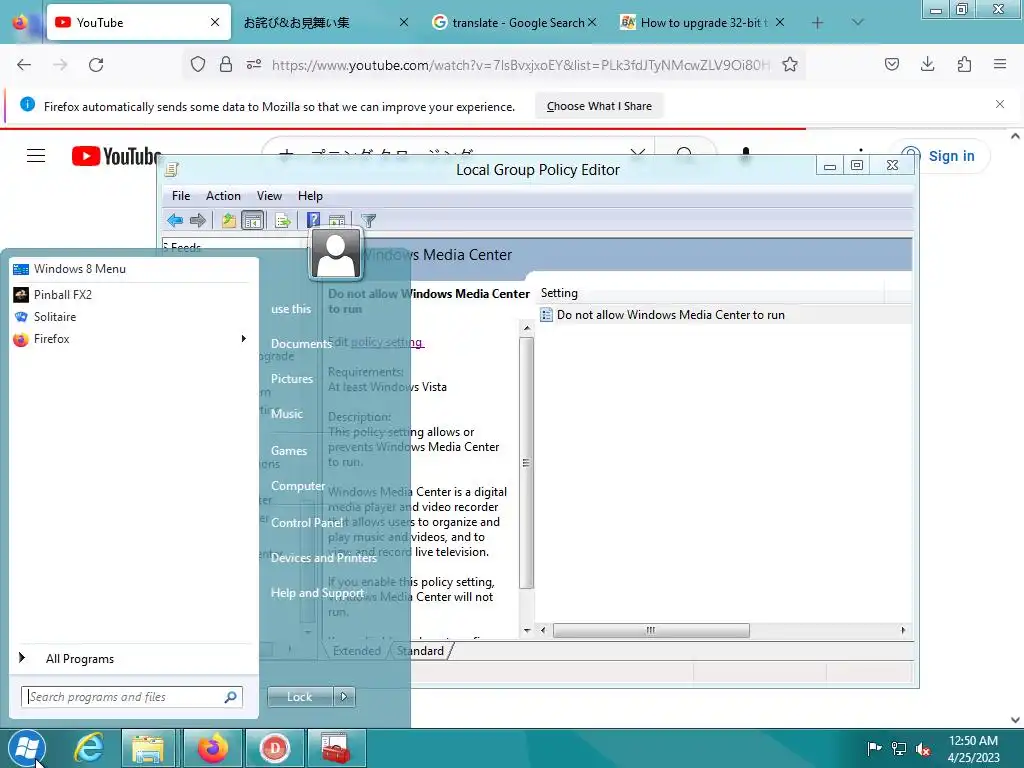Viewport: 1024px width, 768px height.
Task: Click the horizontal scrollbar in settings list
Action: pos(651,630)
